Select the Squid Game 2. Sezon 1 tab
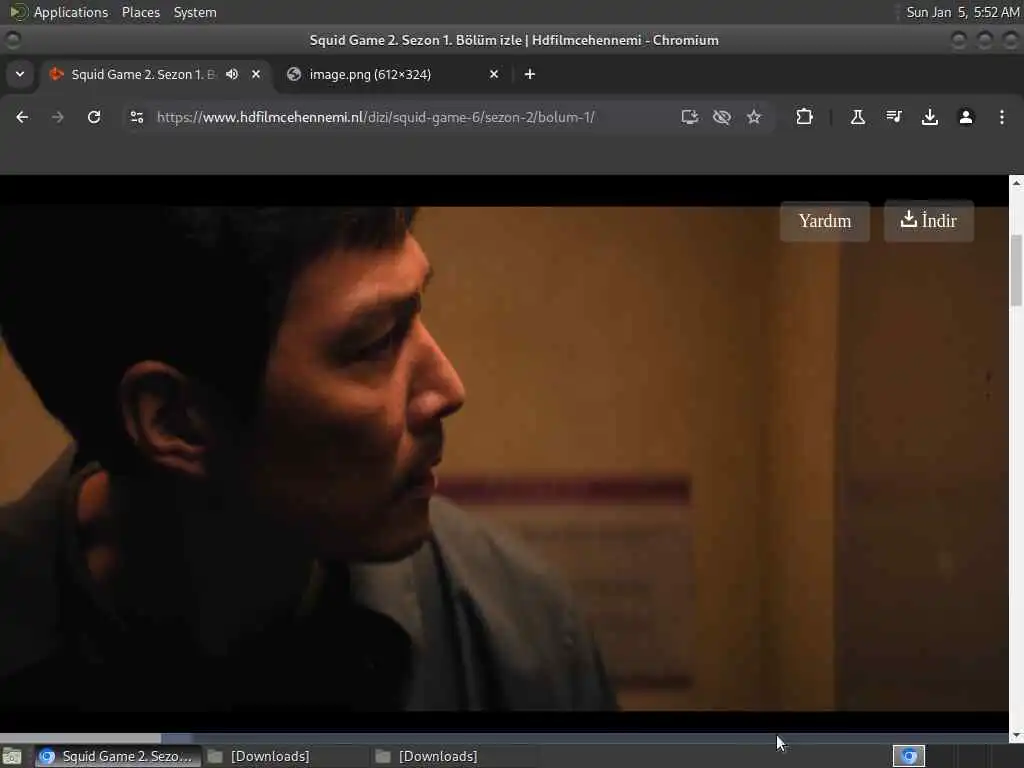This screenshot has width=1024, height=768. 155,74
